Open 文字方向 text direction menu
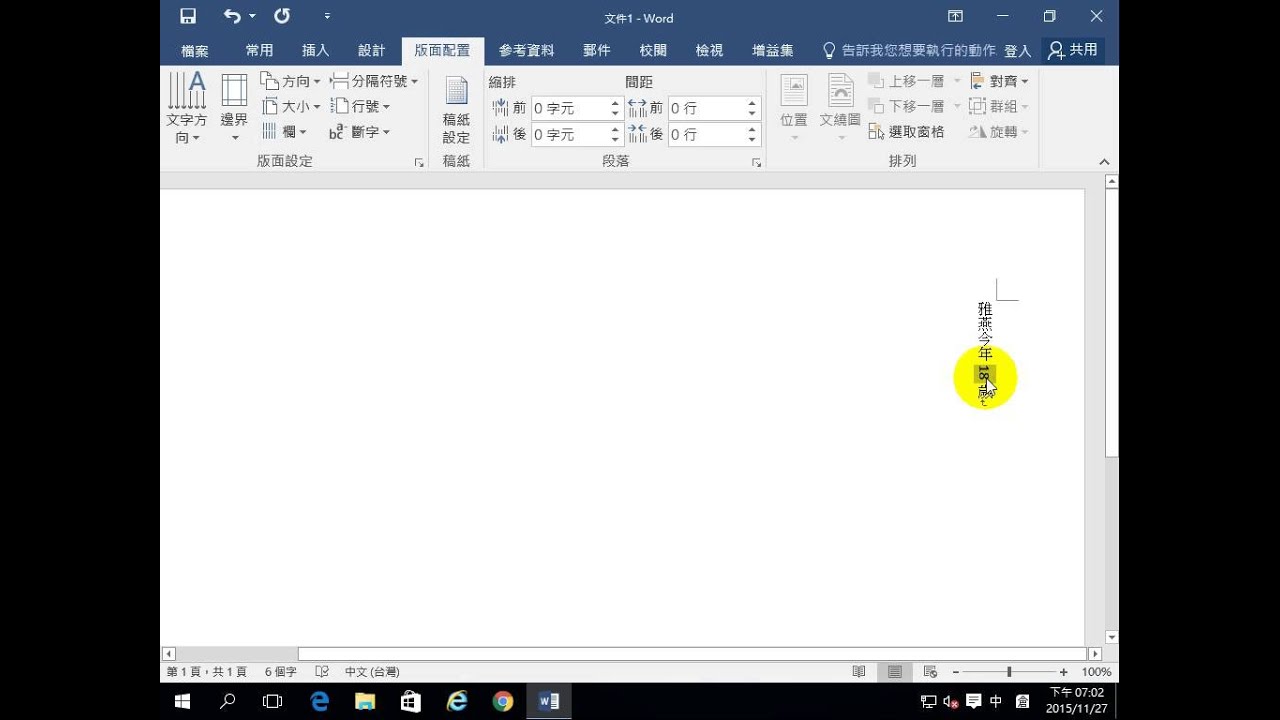The height and width of the screenshot is (720, 1280). [x=186, y=108]
